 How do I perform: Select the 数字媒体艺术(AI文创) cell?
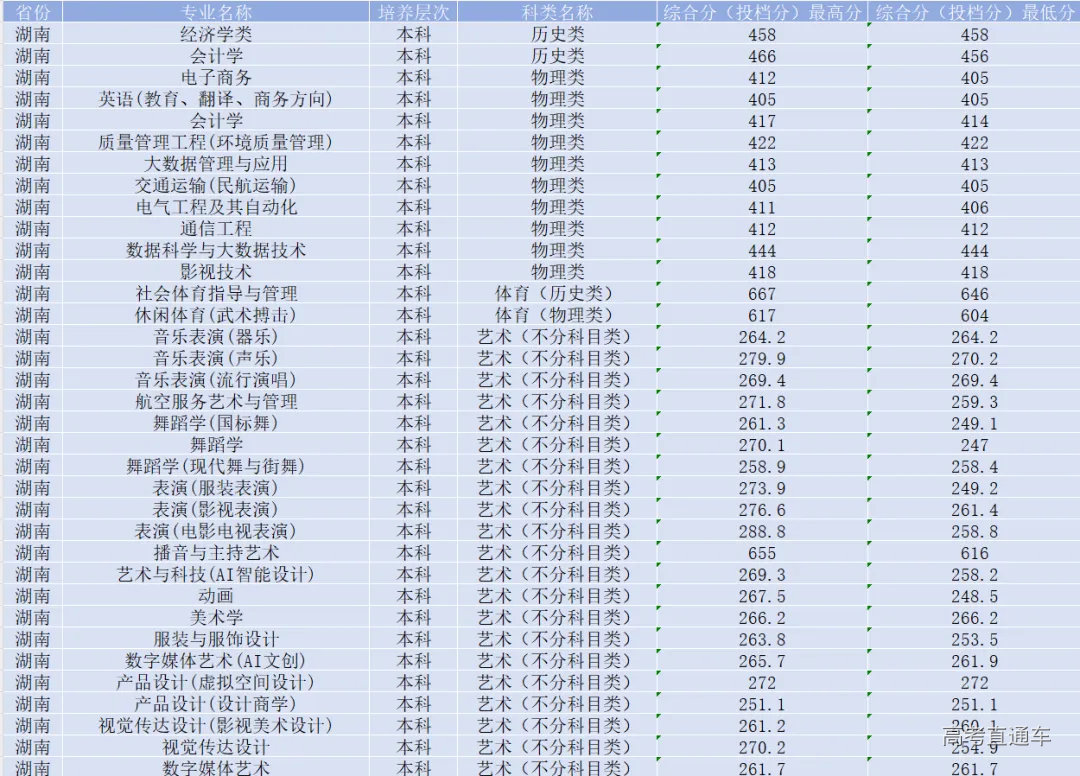216,660
